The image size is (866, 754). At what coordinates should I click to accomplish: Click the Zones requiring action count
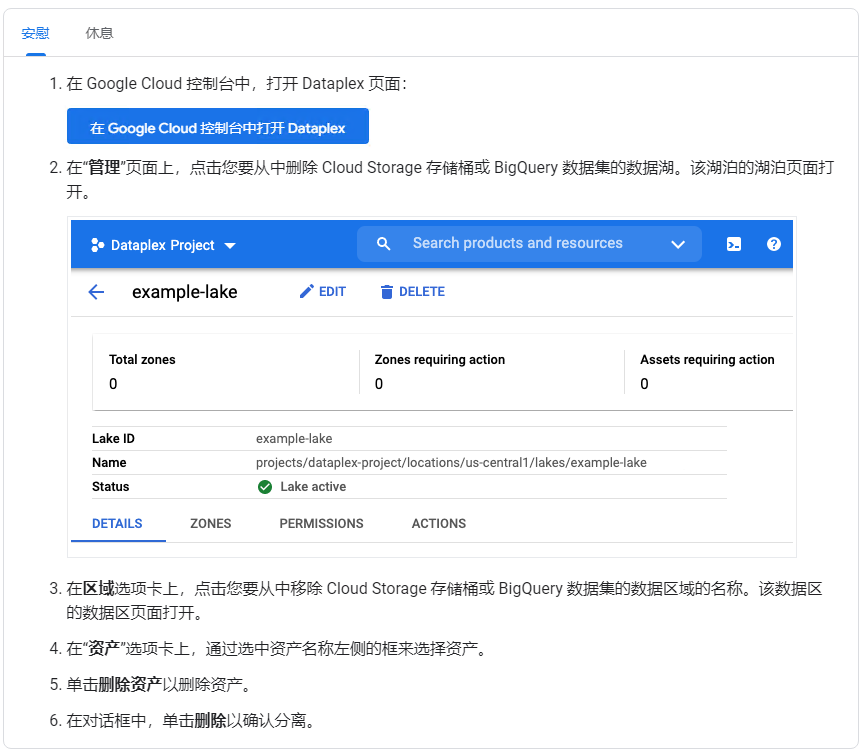pos(379,384)
